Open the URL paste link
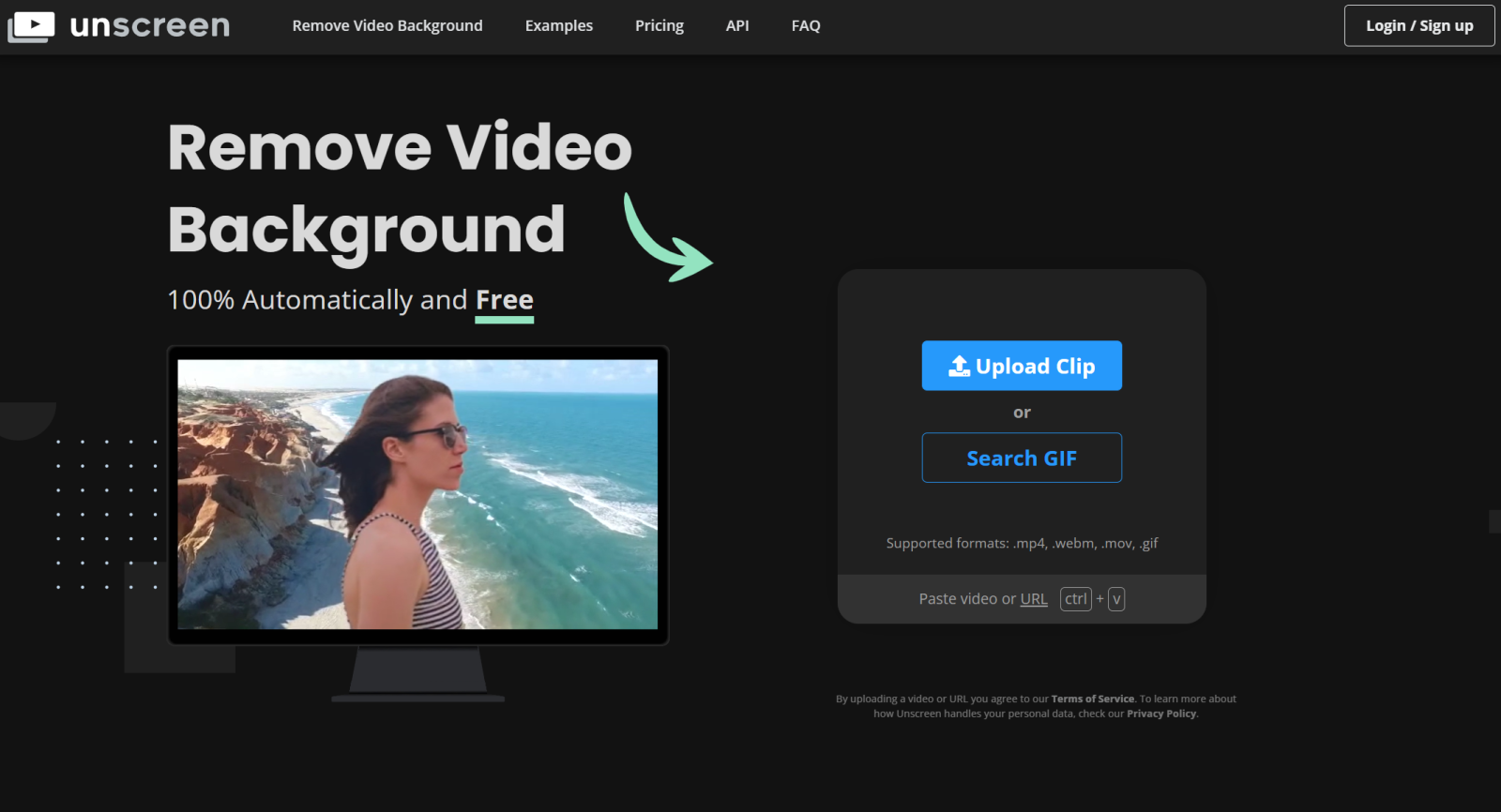 pos(1034,599)
